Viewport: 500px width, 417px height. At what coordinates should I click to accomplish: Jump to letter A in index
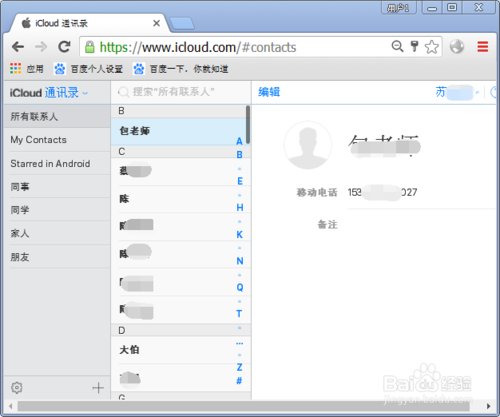tap(239, 141)
